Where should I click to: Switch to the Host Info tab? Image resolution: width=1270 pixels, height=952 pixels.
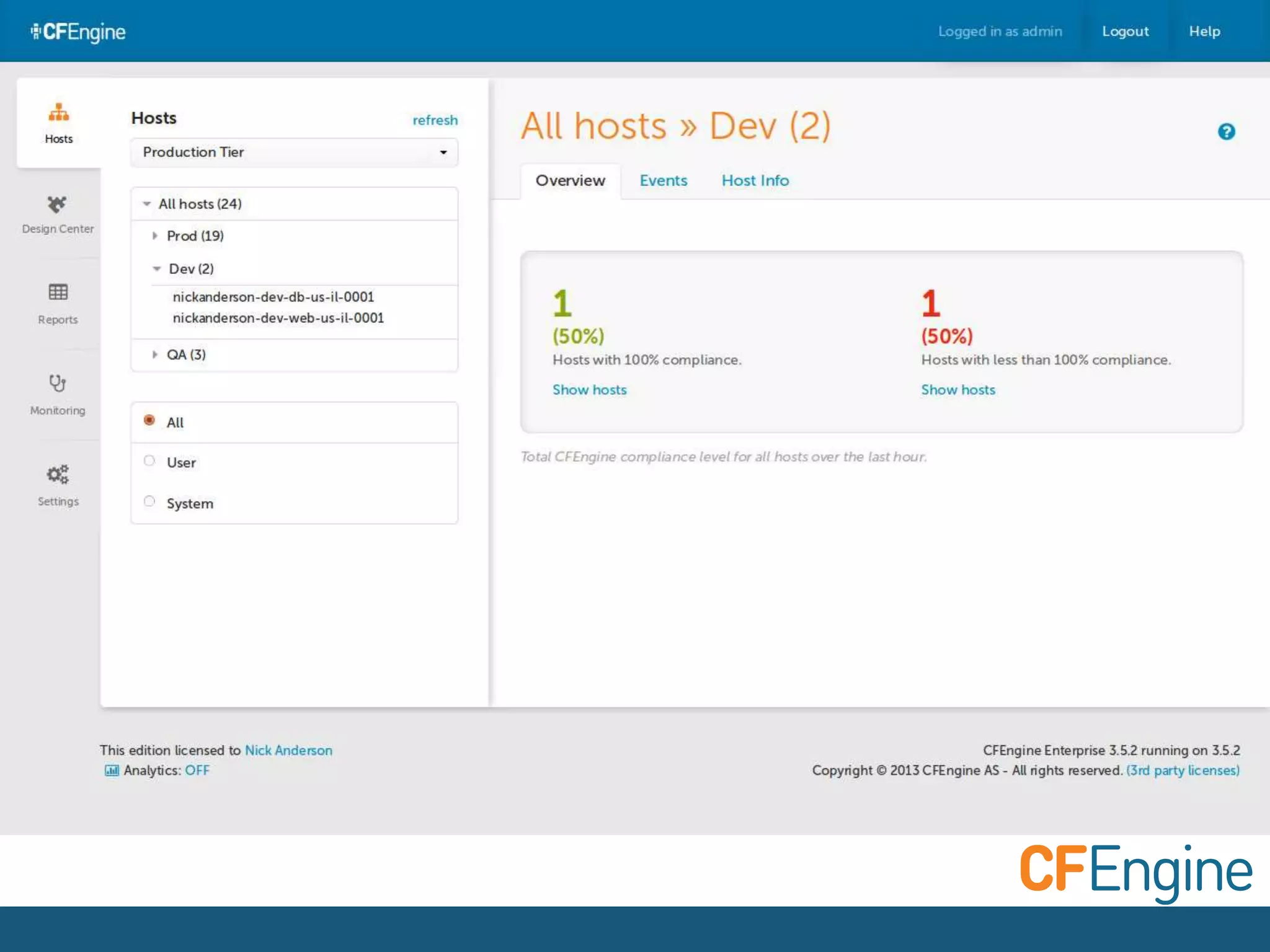pos(755,180)
